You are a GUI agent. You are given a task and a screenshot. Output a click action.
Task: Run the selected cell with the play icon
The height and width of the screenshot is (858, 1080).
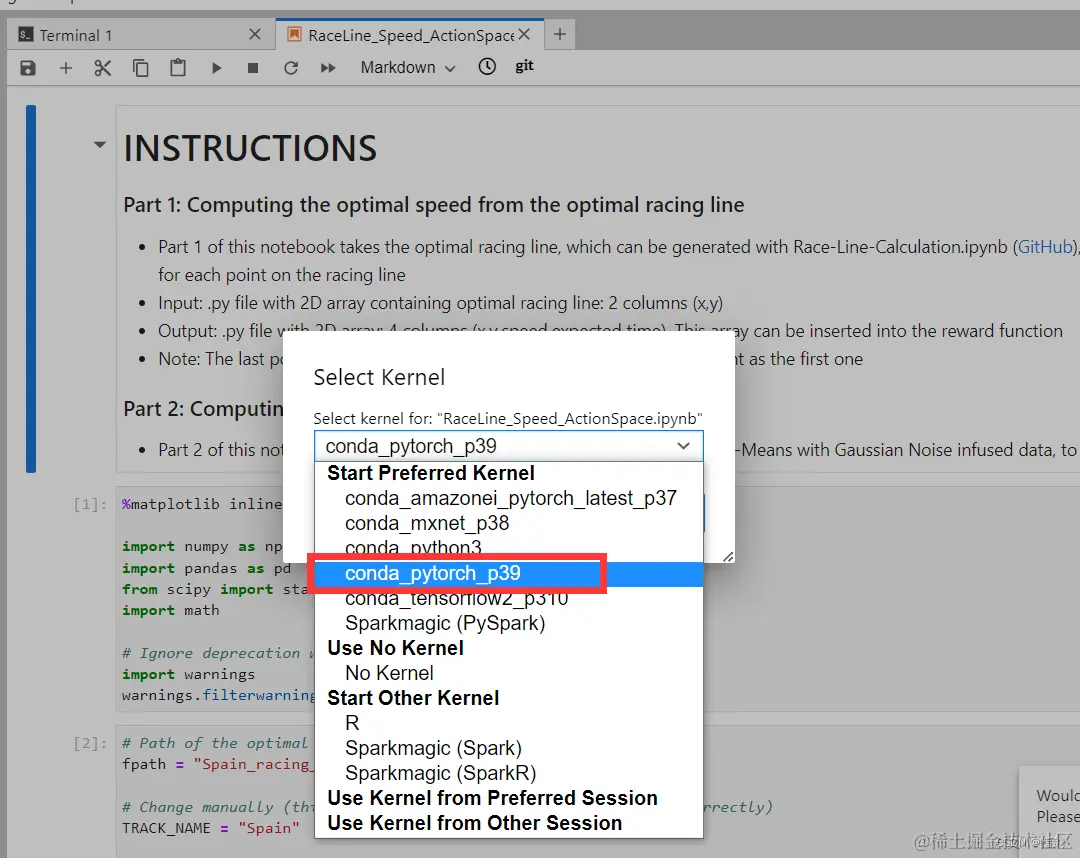coord(216,67)
